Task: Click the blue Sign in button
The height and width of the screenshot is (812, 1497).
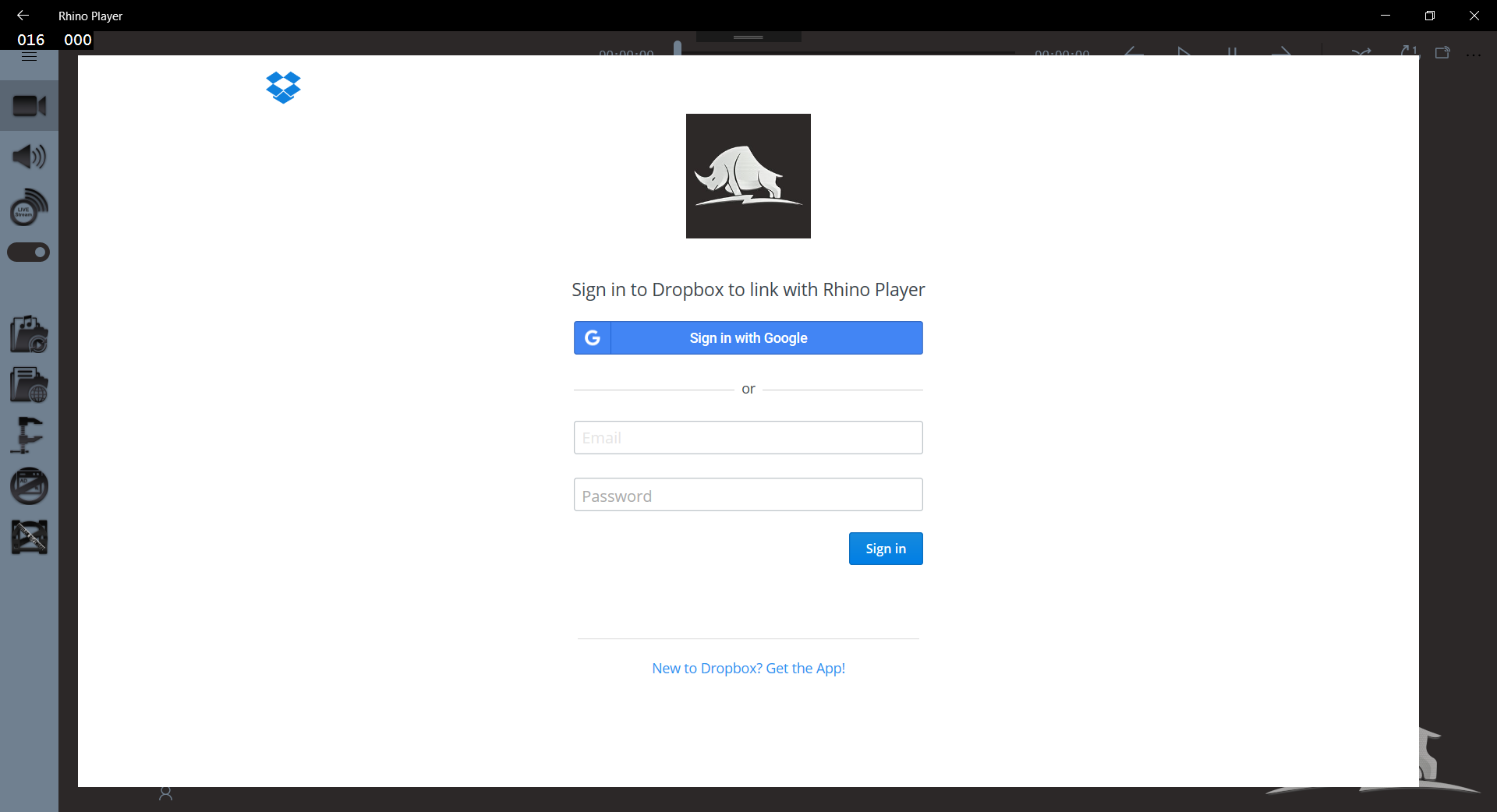Action: pyautogui.click(x=886, y=549)
